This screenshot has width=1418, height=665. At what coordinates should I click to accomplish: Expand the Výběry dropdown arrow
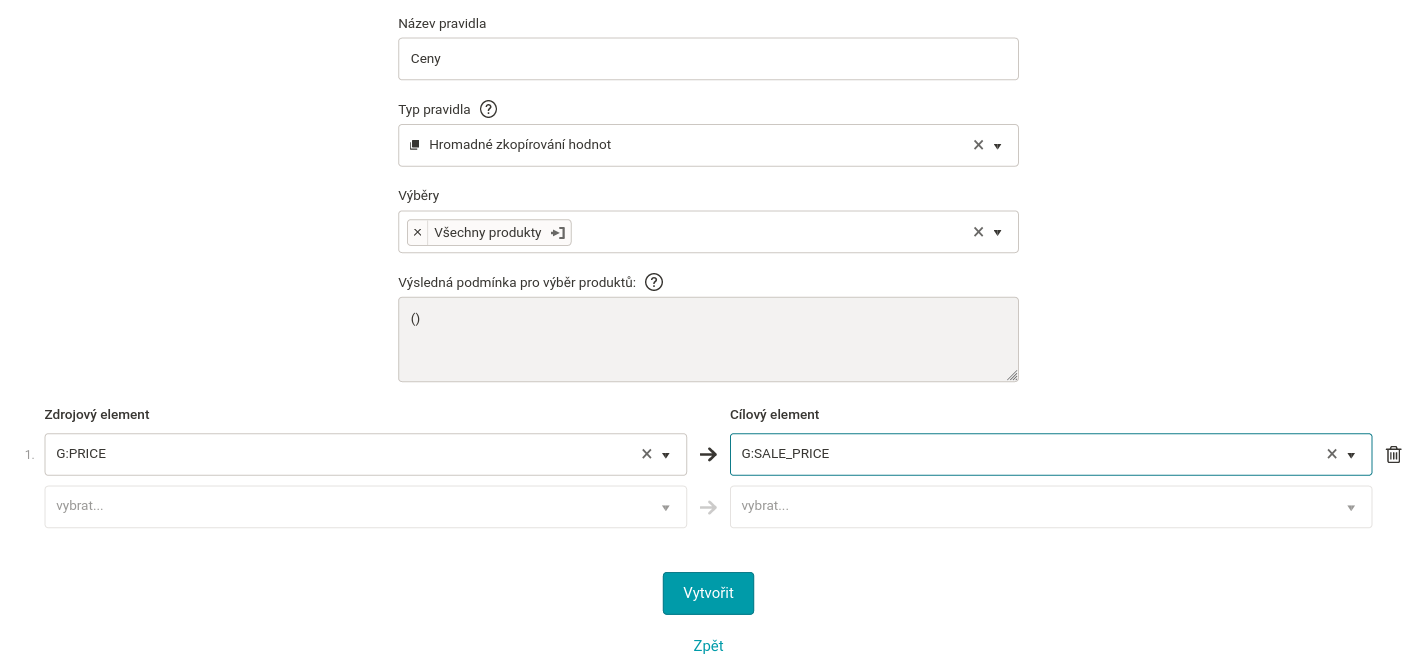coord(997,233)
